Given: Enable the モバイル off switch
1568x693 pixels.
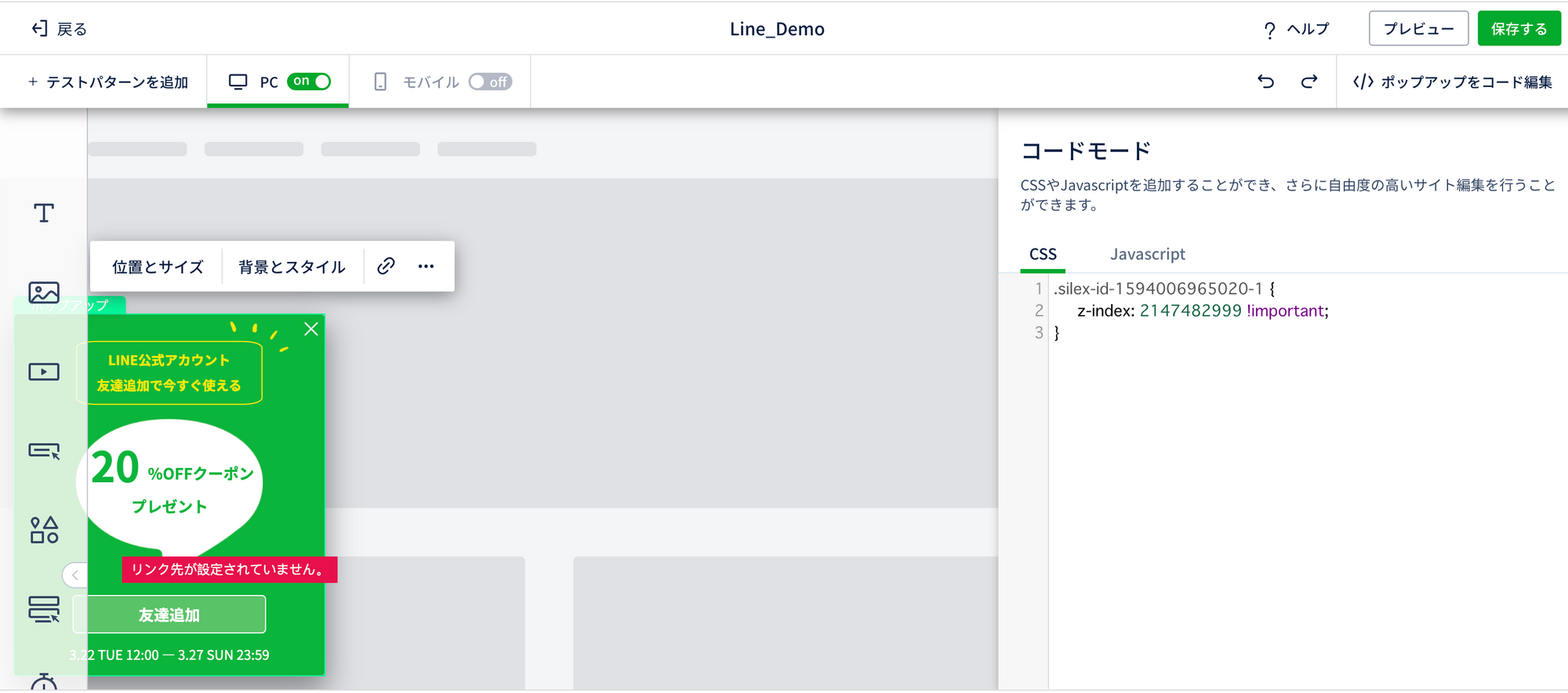Looking at the screenshot, I should point(490,82).
